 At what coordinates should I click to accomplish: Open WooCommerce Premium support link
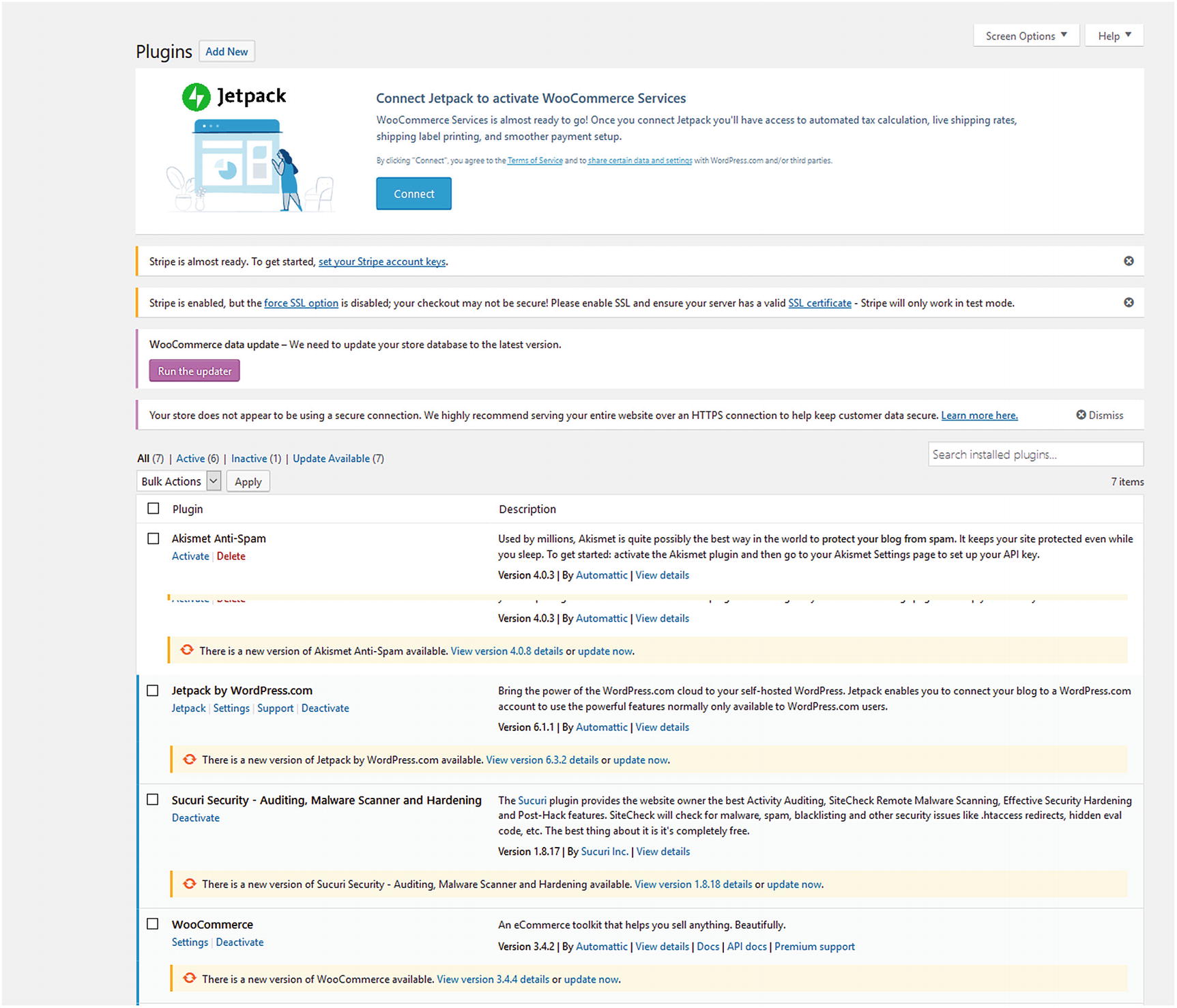click(x=815, y=947)
